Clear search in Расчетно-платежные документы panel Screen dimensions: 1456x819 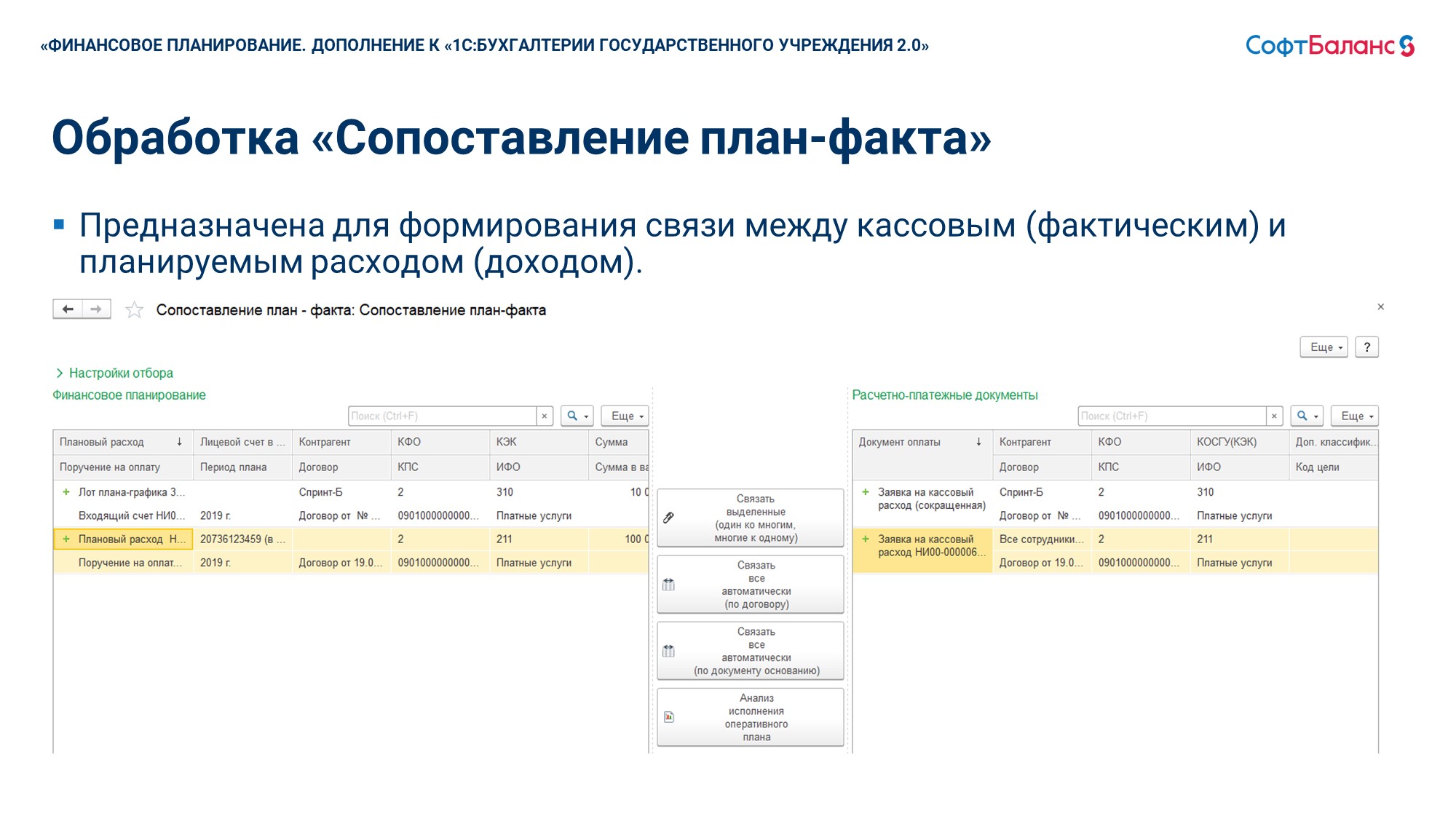[x=1274, y=416]
